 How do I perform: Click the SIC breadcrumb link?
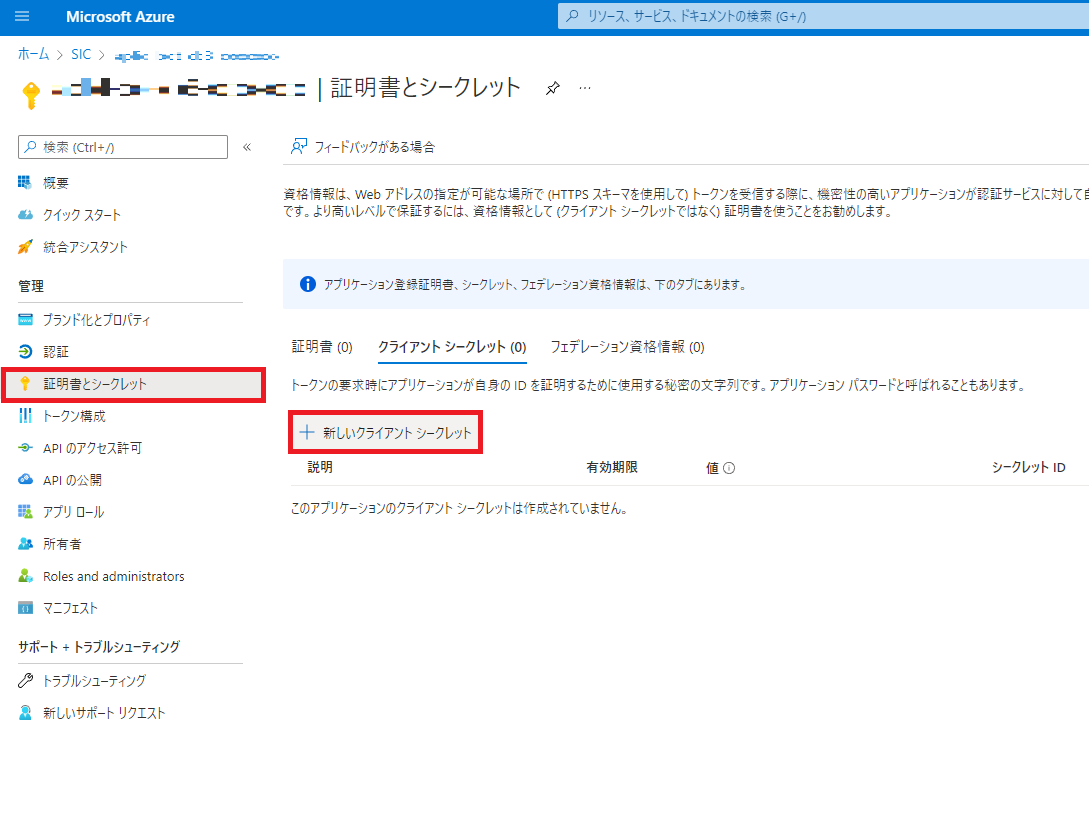81,54
